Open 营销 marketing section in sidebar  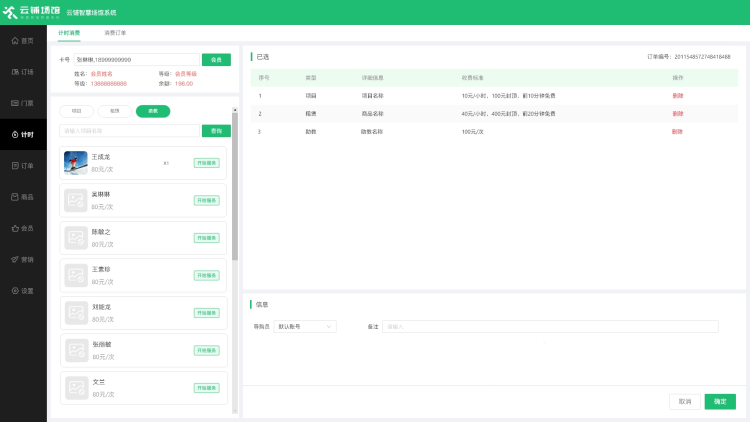coord(23,259)
